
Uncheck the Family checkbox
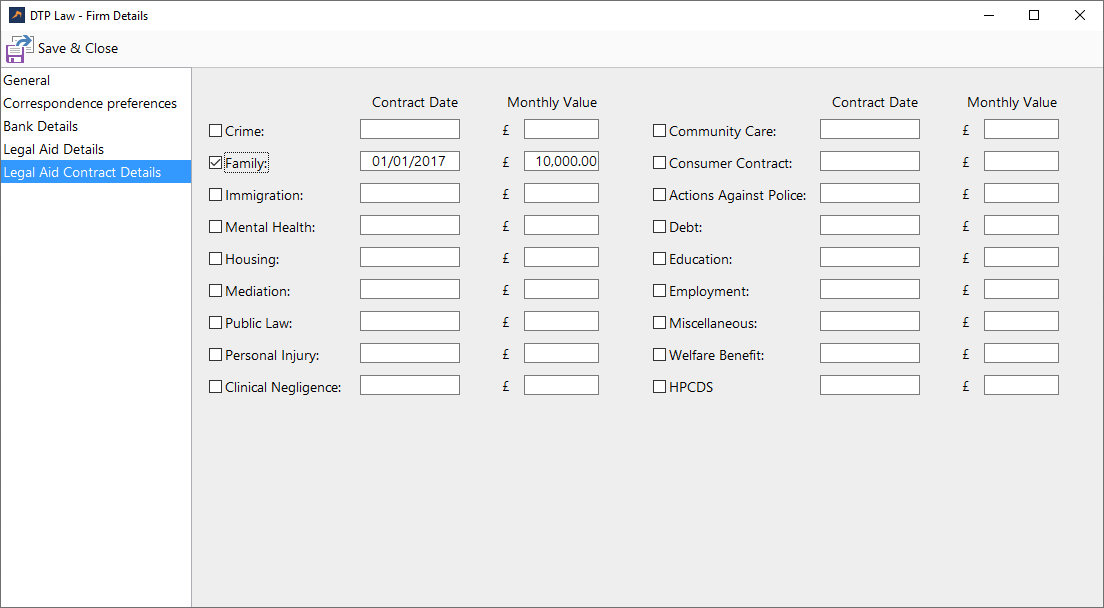click(x=215, y=163)
